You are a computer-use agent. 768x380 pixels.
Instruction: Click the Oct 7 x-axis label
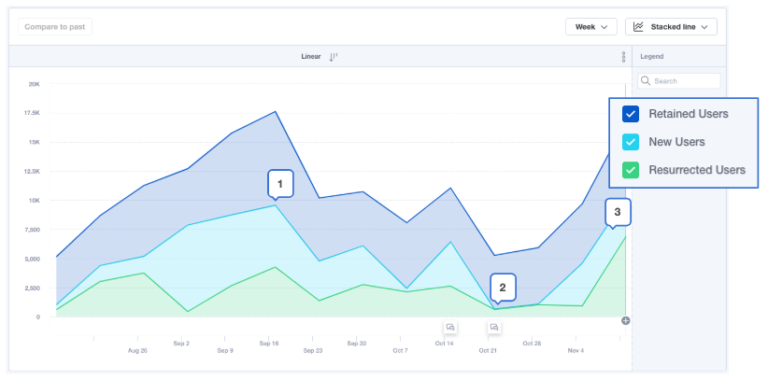tap(400, 351)
